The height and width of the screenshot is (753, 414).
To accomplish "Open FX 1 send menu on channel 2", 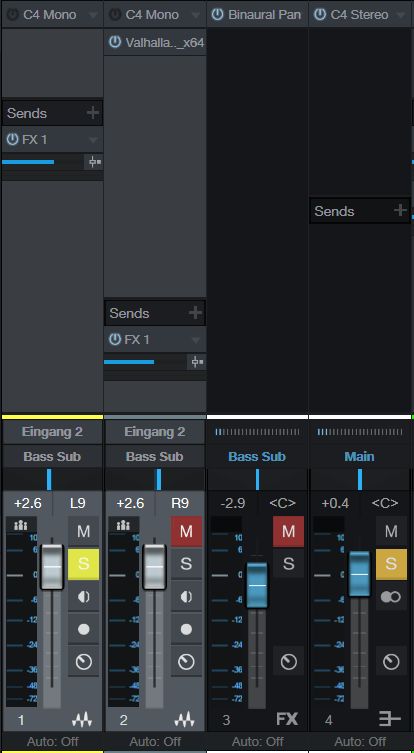I will pos(196,340).
